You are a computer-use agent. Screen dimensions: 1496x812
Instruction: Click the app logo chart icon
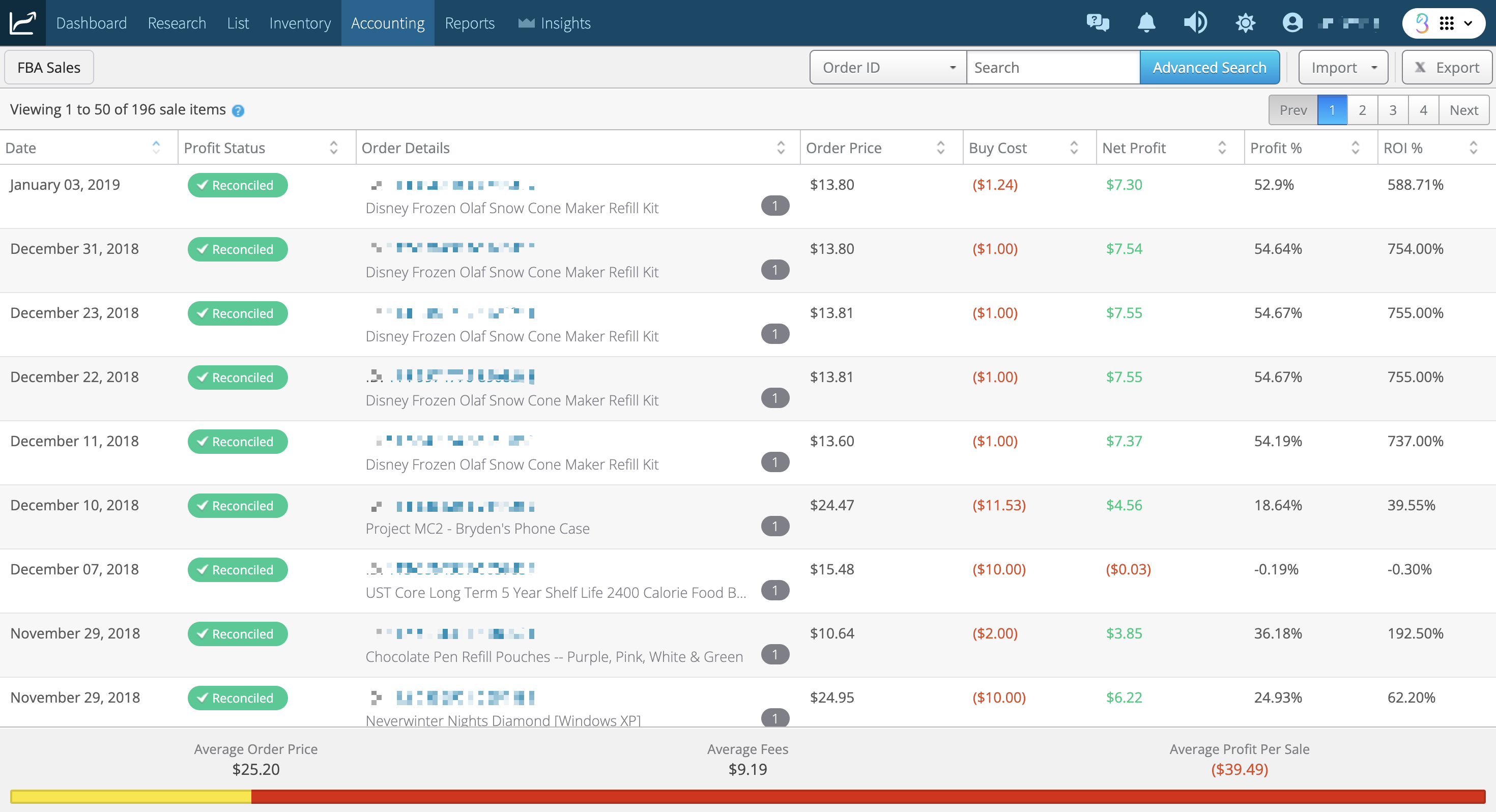(x=23, y=23)
